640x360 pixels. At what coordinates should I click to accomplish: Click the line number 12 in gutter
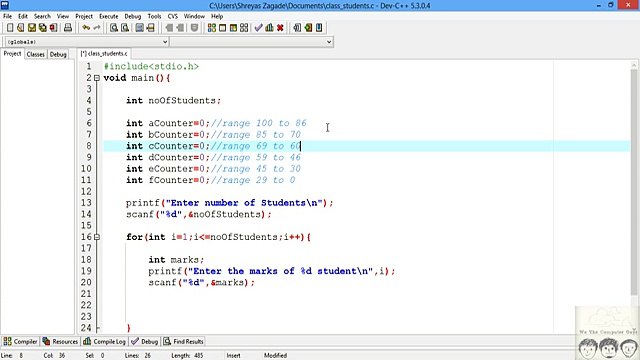pyautogui.click(x=86, y=191)
